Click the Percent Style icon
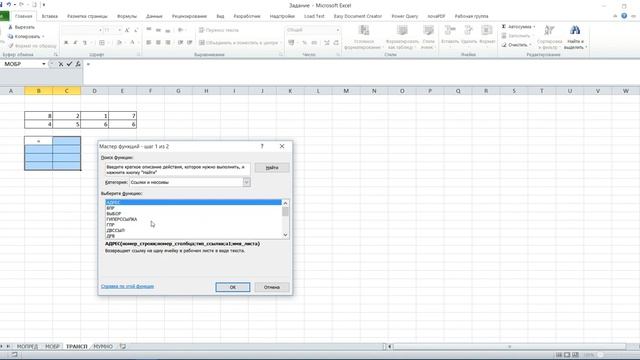The image size is (640, 360). click(x=304, y=42)
